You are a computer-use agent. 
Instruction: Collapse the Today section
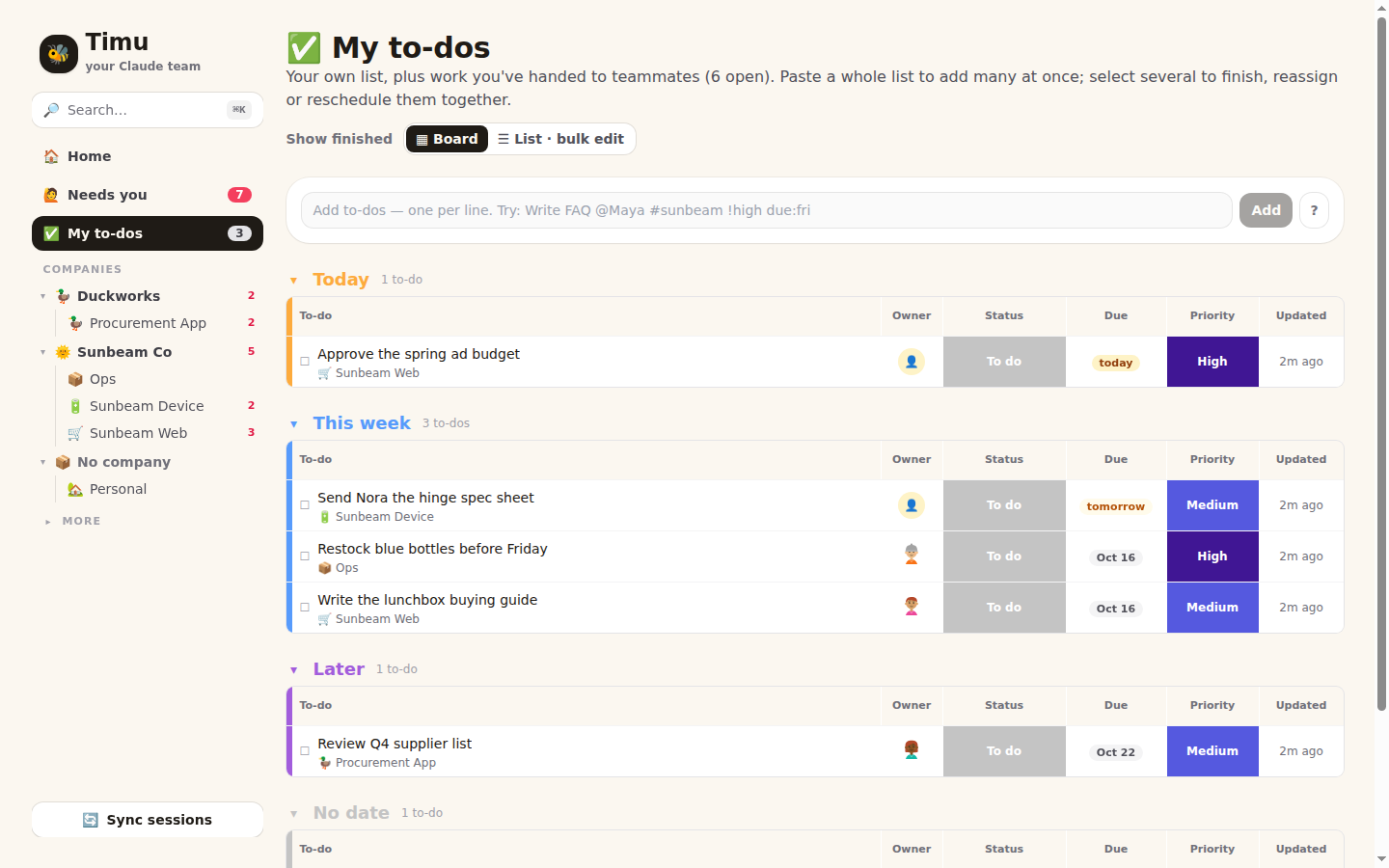pos(294,281)
